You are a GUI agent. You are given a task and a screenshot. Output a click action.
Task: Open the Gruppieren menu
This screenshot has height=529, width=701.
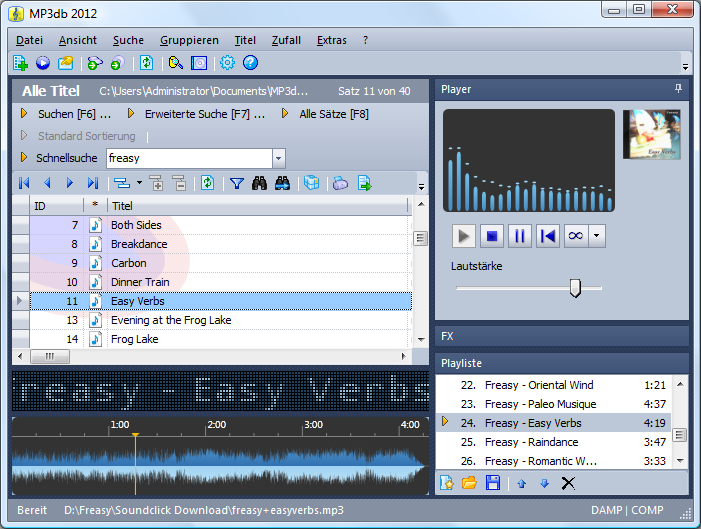tap(189, 40)
